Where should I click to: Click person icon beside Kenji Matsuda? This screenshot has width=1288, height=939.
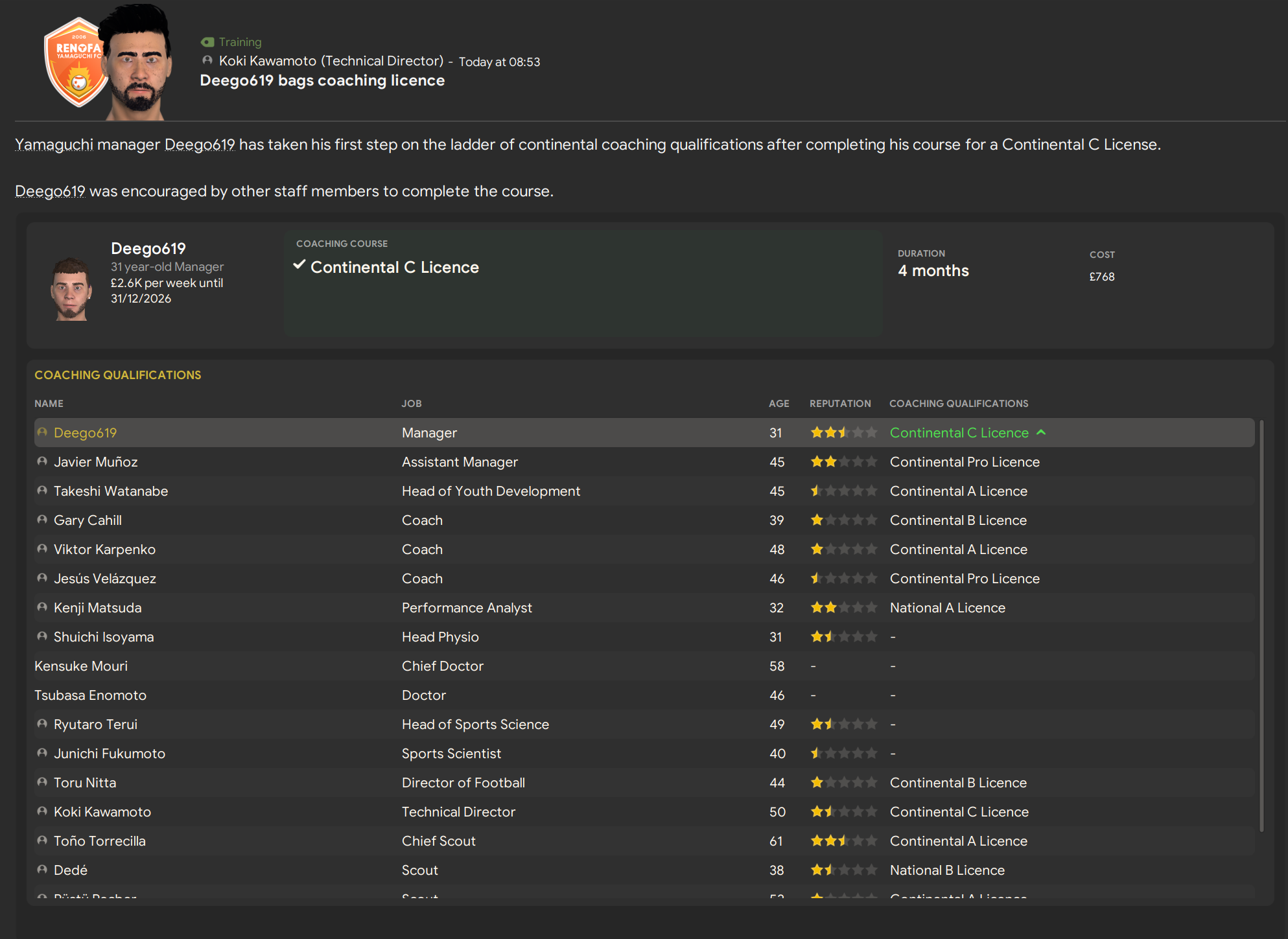[x=42, y=607]
